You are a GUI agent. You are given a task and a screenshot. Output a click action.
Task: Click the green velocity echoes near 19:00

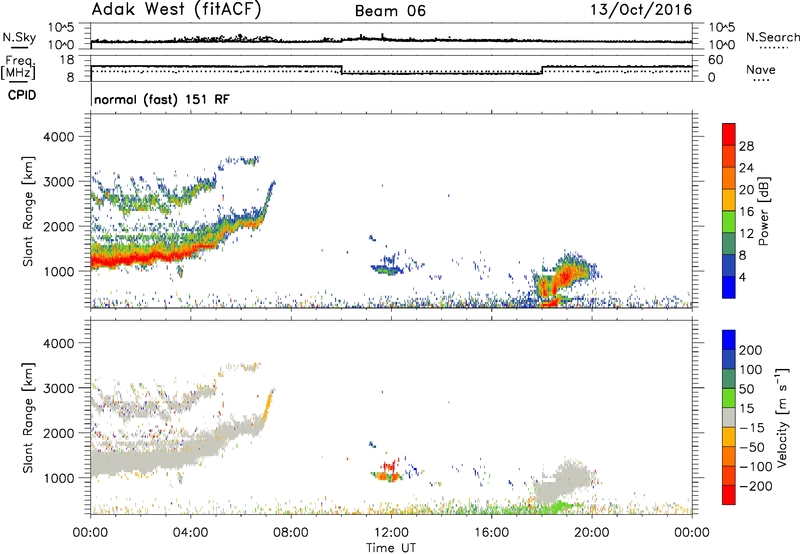pos(560,506)
